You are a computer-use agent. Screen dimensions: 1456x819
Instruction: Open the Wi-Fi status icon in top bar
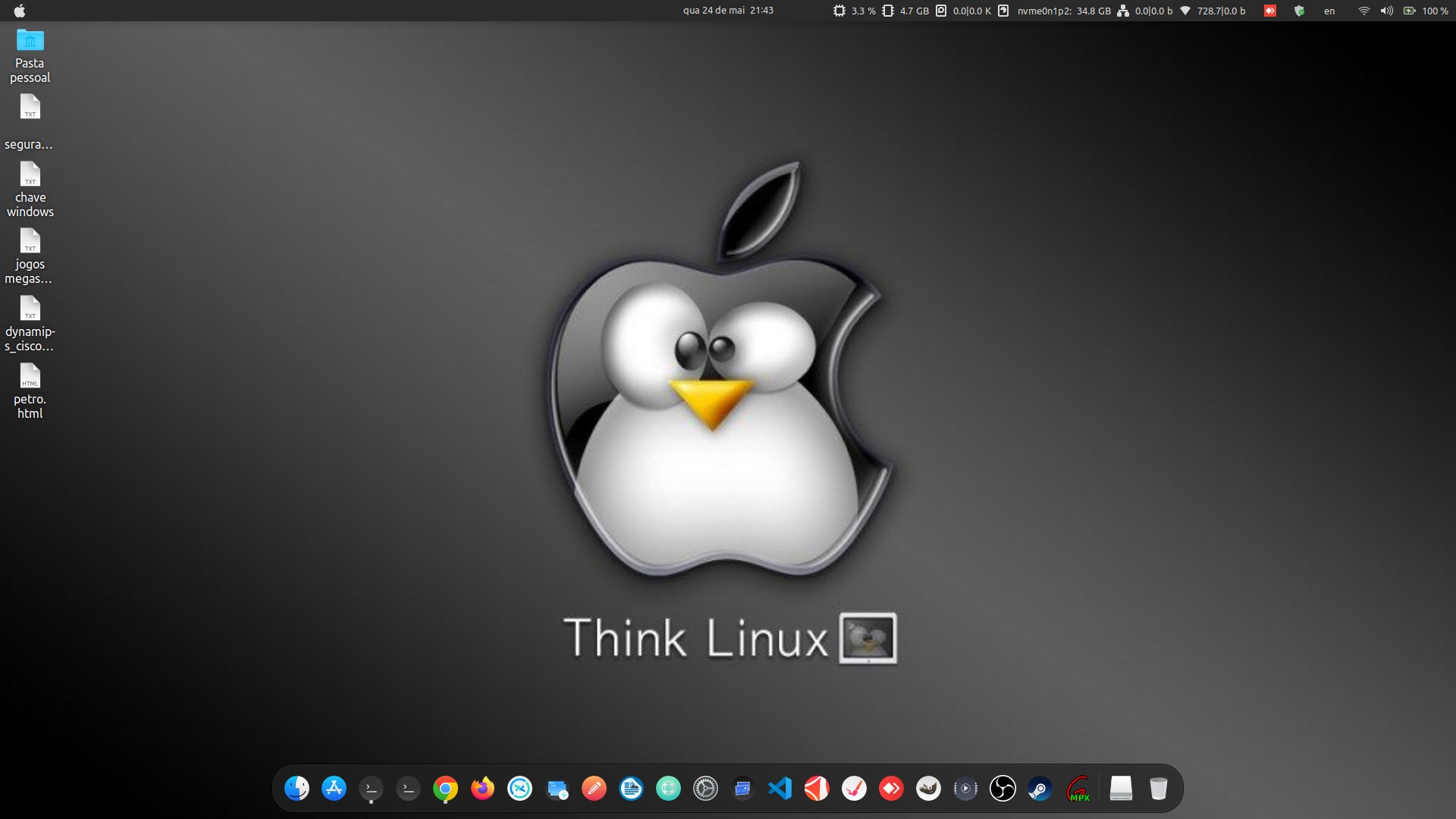point(1363,11)
